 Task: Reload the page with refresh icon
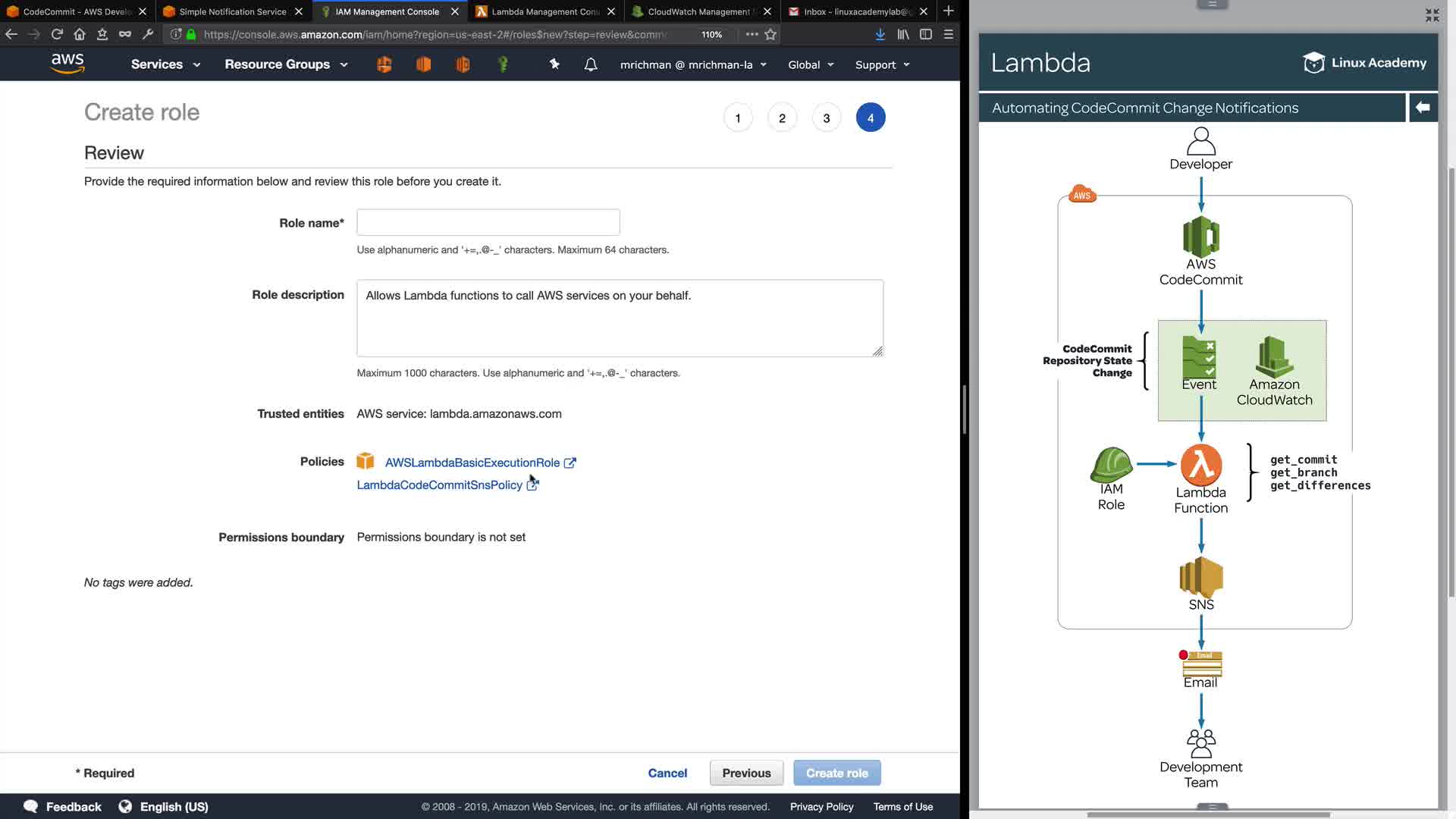click(57, 34)
